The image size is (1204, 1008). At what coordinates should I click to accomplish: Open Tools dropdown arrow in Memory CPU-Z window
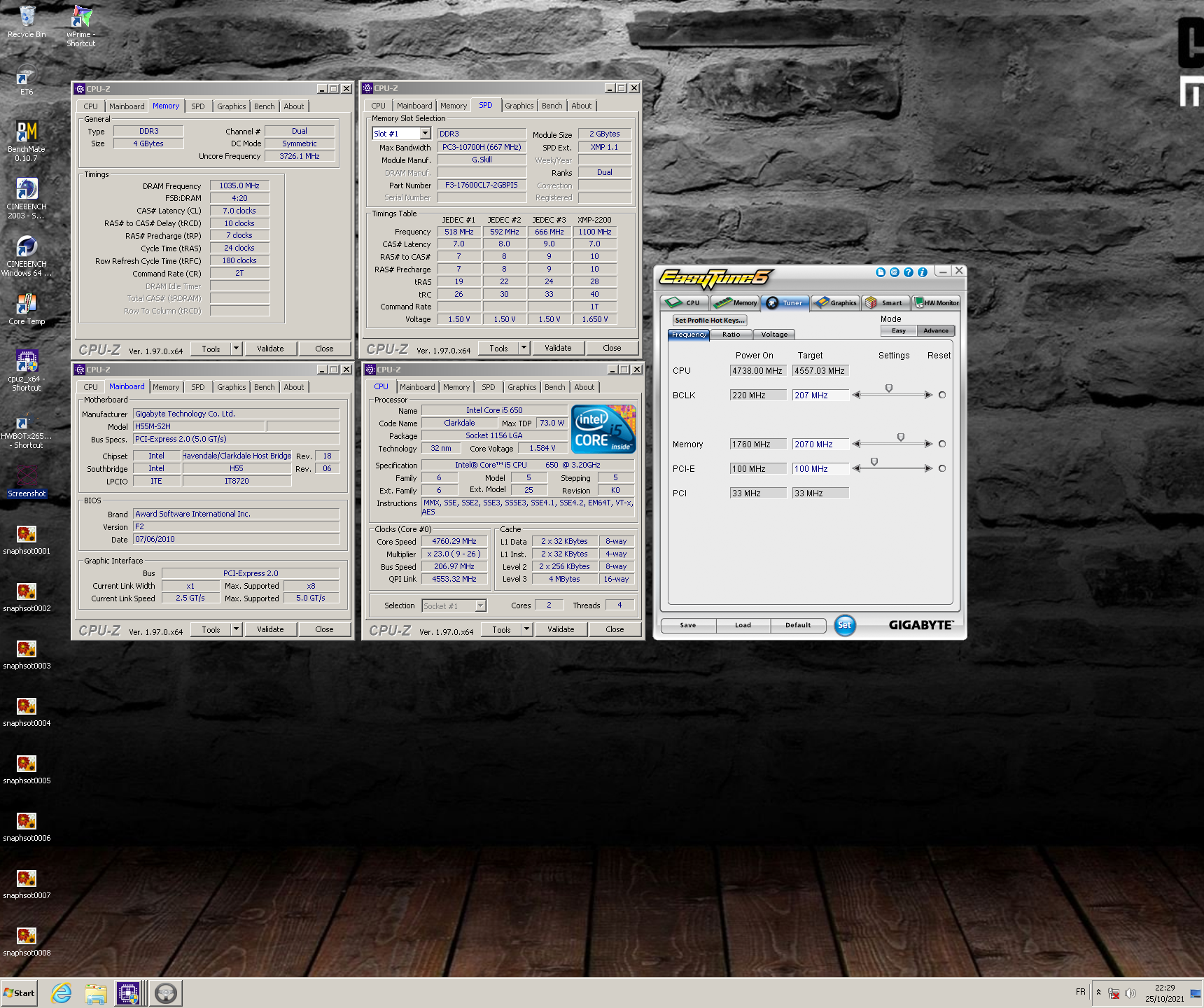[236, 349]
